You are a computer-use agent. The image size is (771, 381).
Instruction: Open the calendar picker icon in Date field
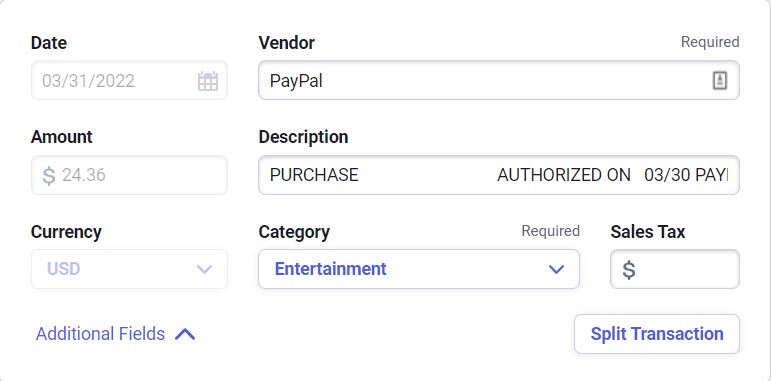click(x=208, y=81)
